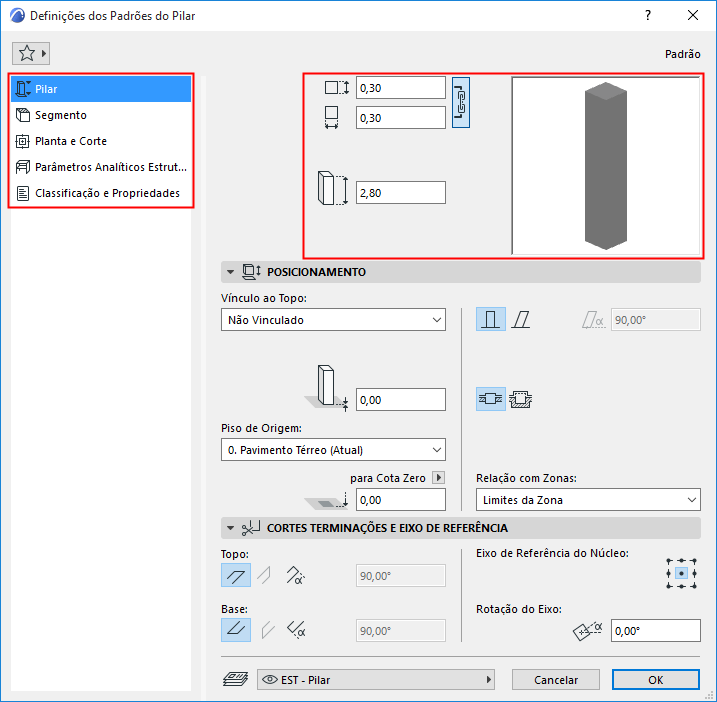This screenshot has height=702, width=717.
Task: Click the layers icon at bottom
Action: (x=235, y=679)
